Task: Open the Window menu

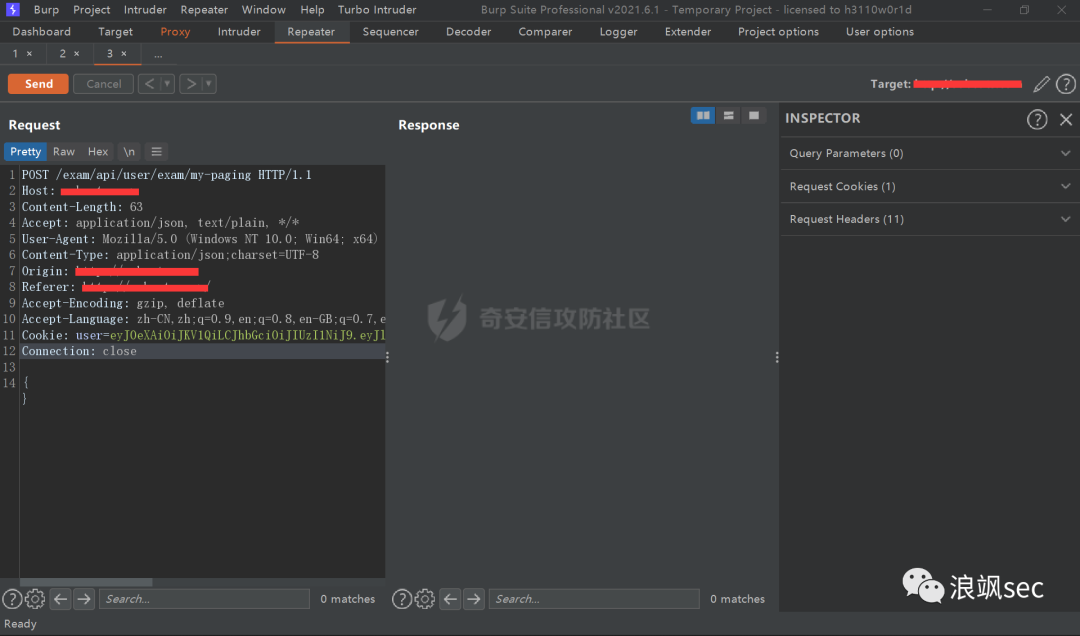Action: 264,10
